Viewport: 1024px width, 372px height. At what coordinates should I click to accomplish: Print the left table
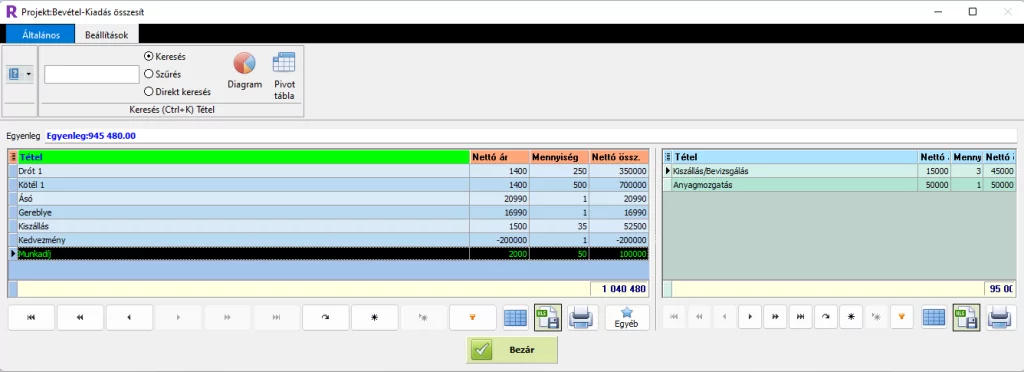tap(581, 317)
